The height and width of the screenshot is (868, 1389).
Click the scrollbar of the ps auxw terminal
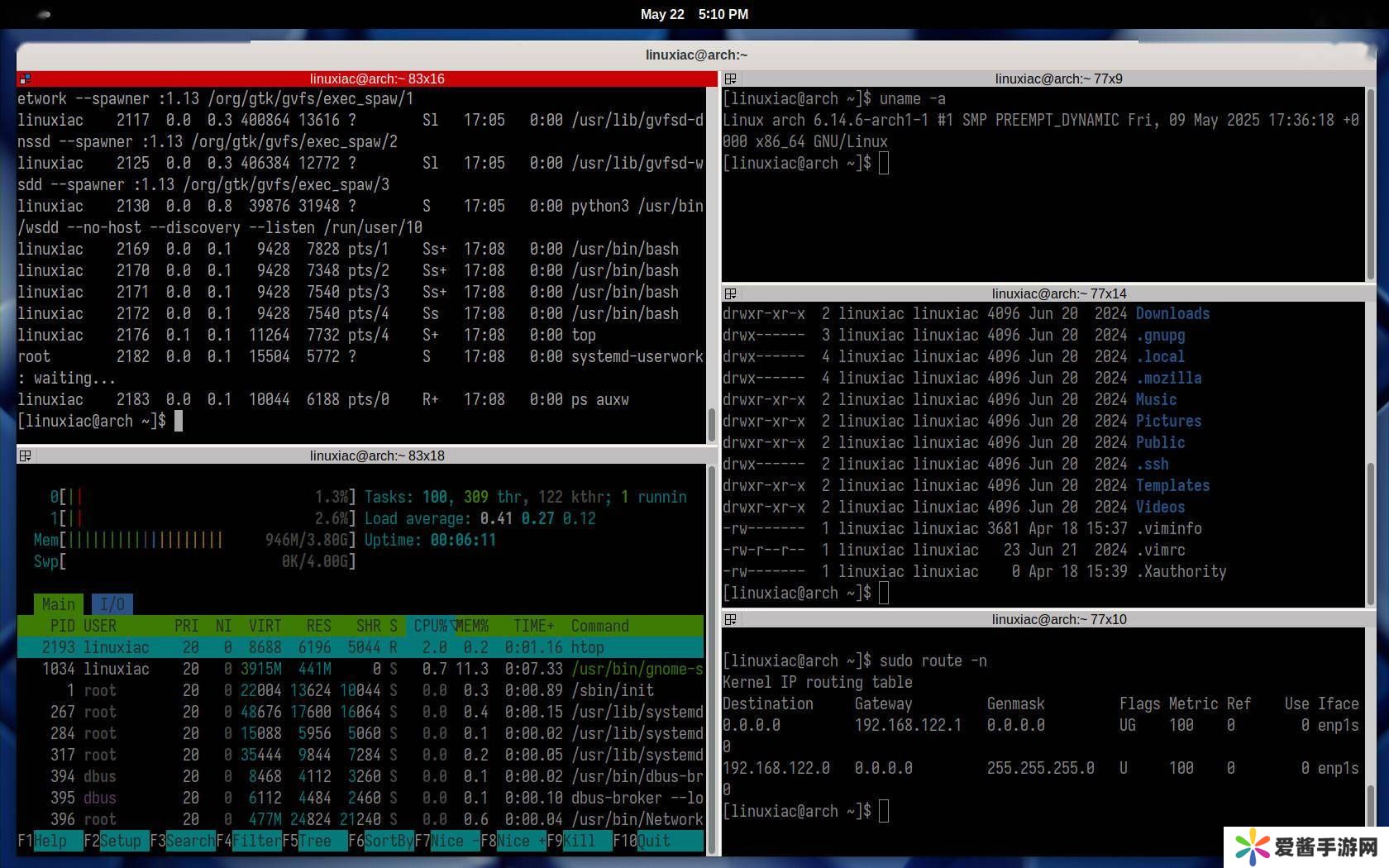[711, 425]
